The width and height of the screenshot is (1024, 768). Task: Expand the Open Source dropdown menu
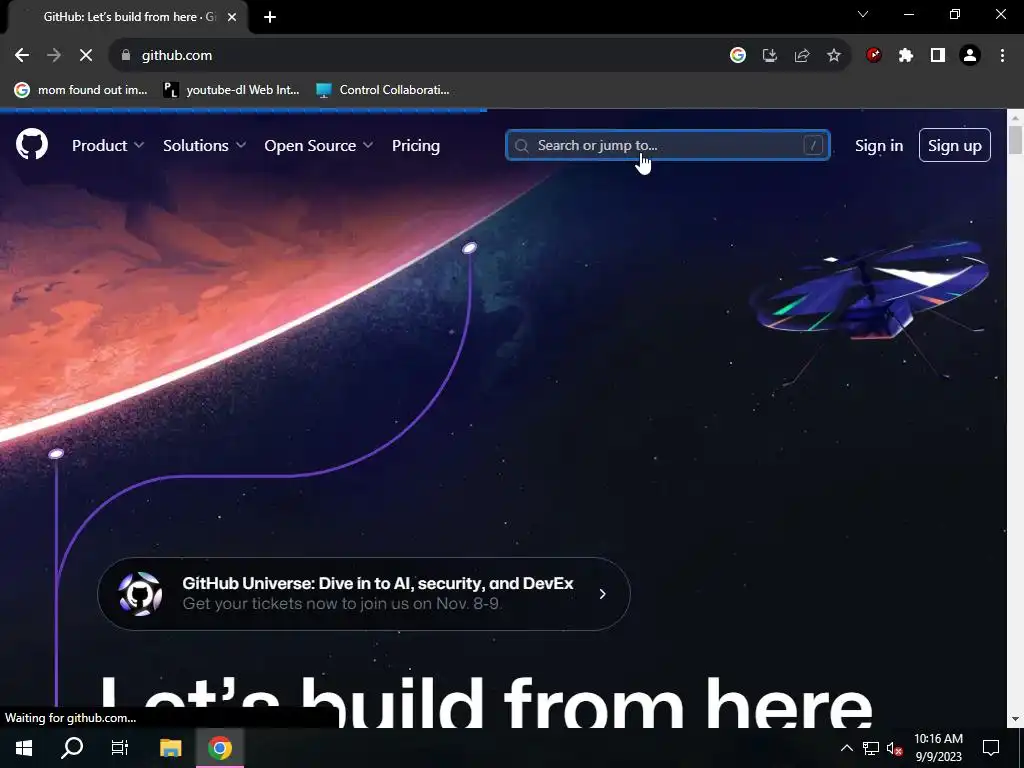click(319, 146)
